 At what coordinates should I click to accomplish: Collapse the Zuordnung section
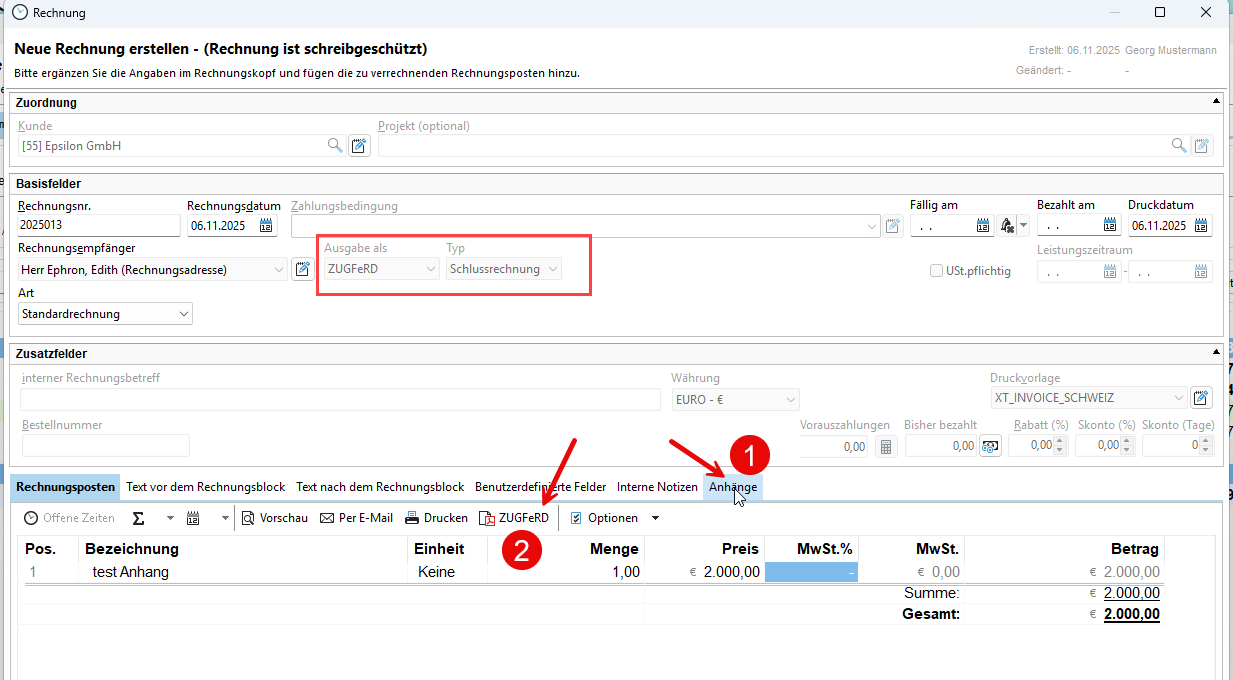1216,102
